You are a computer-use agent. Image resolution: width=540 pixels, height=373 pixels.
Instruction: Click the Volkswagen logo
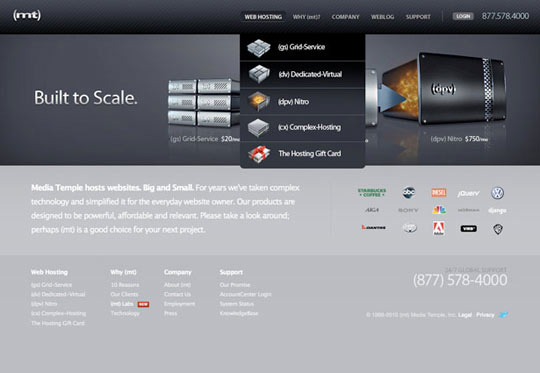497,193
